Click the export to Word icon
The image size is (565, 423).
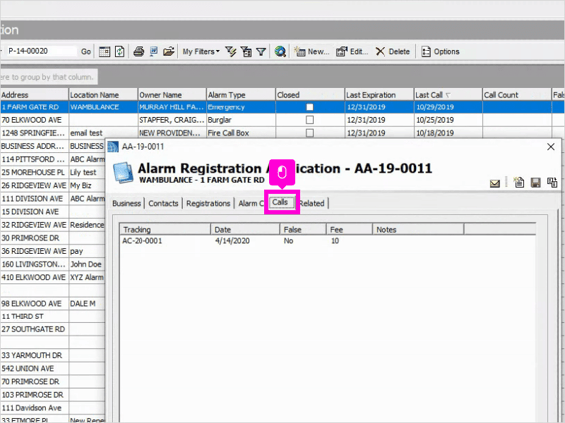pos(154,51)
